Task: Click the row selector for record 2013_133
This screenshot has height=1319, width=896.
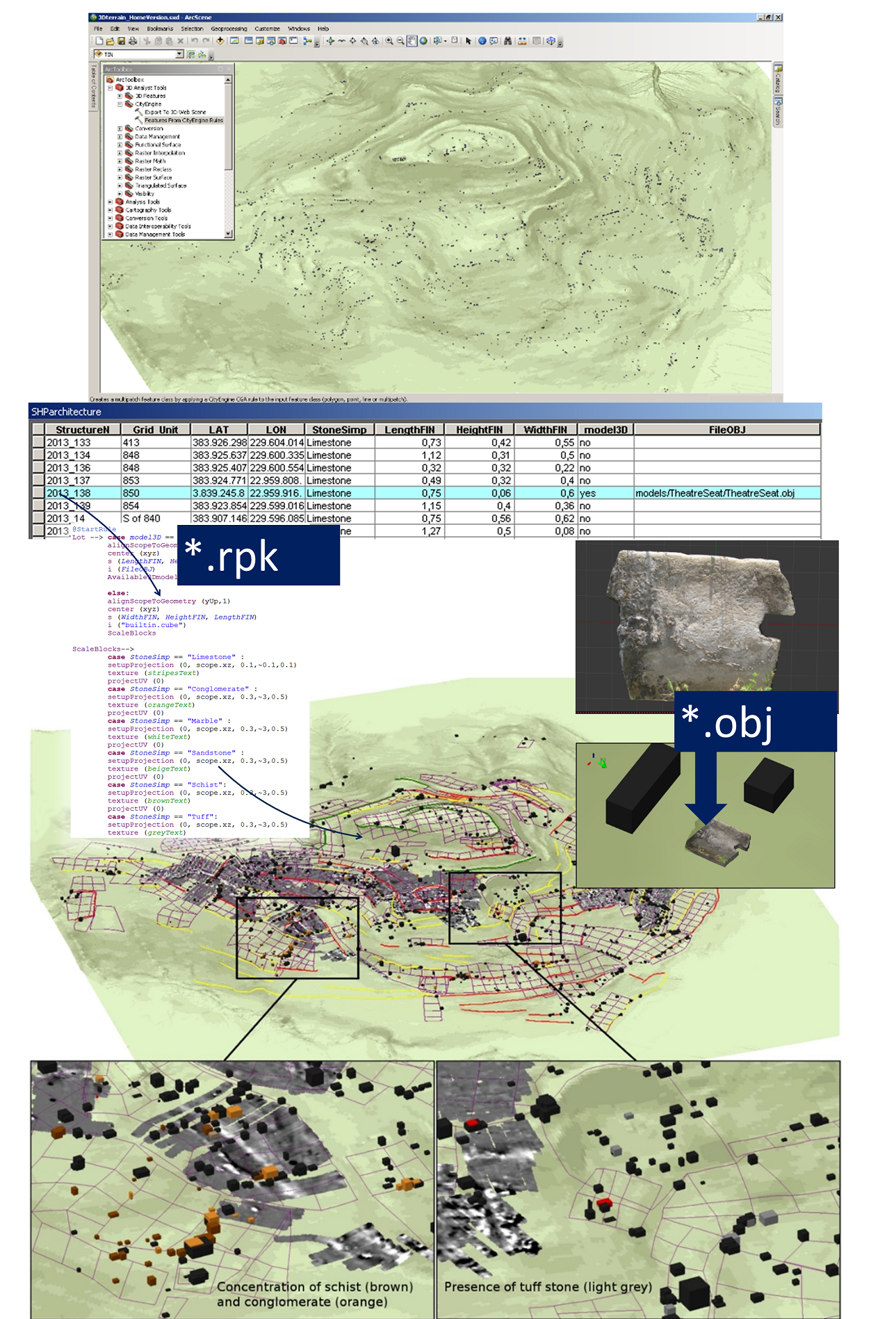Action: click(38, 442)
